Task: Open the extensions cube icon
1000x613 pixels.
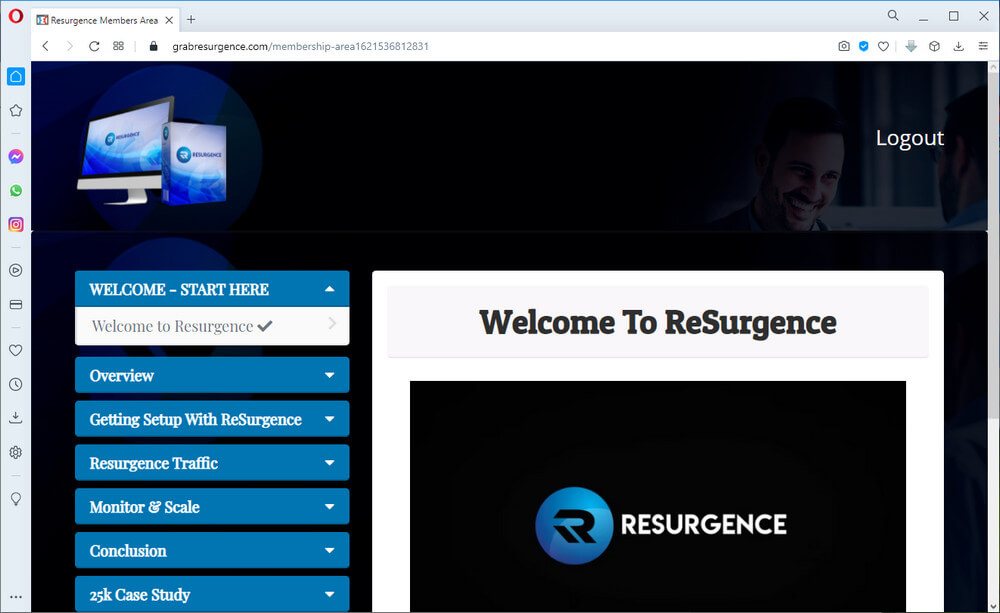Action: click(934, 46)
